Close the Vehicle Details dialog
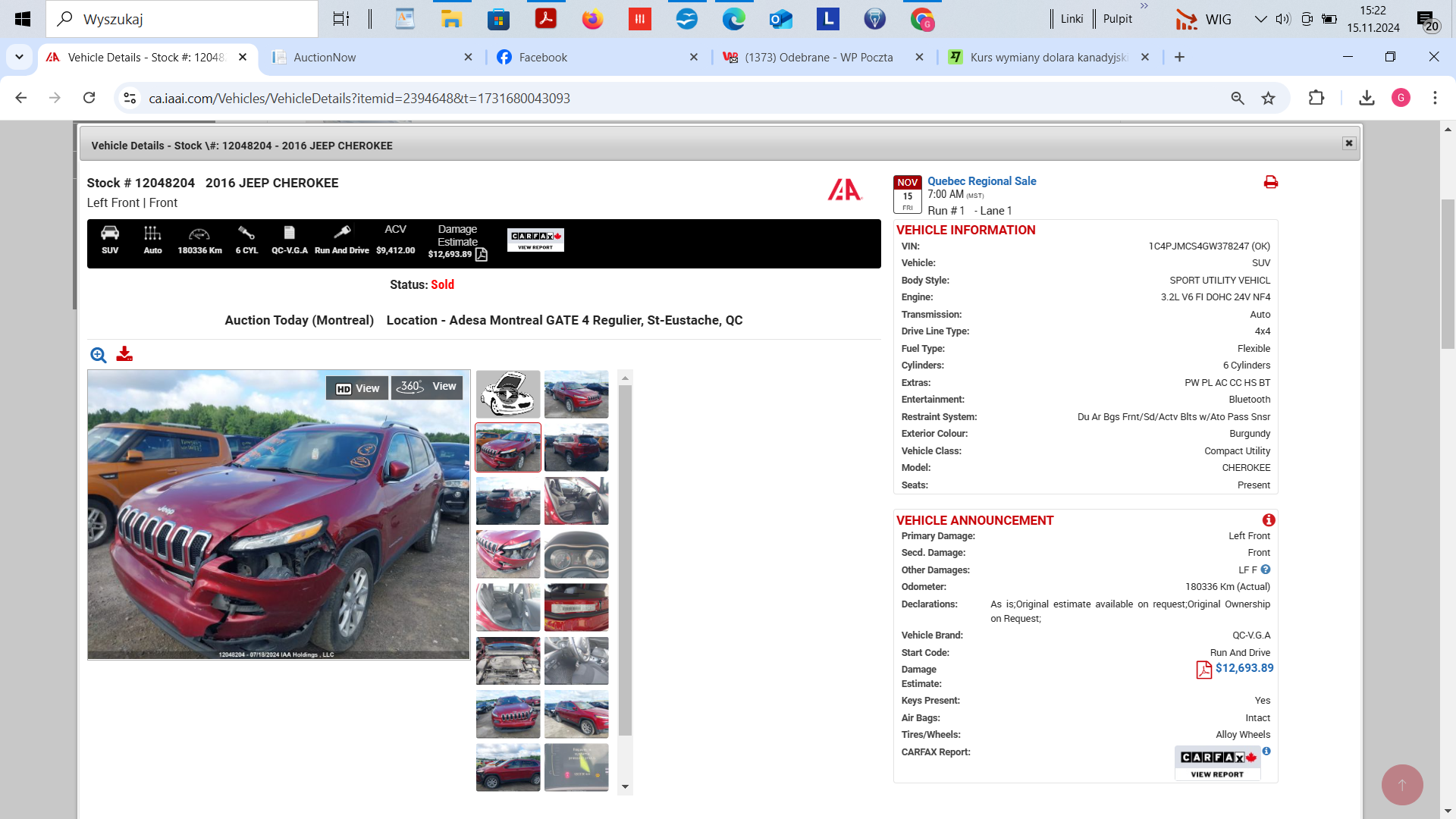Viewport: 1456px width, 819px height. [1349, 143]
